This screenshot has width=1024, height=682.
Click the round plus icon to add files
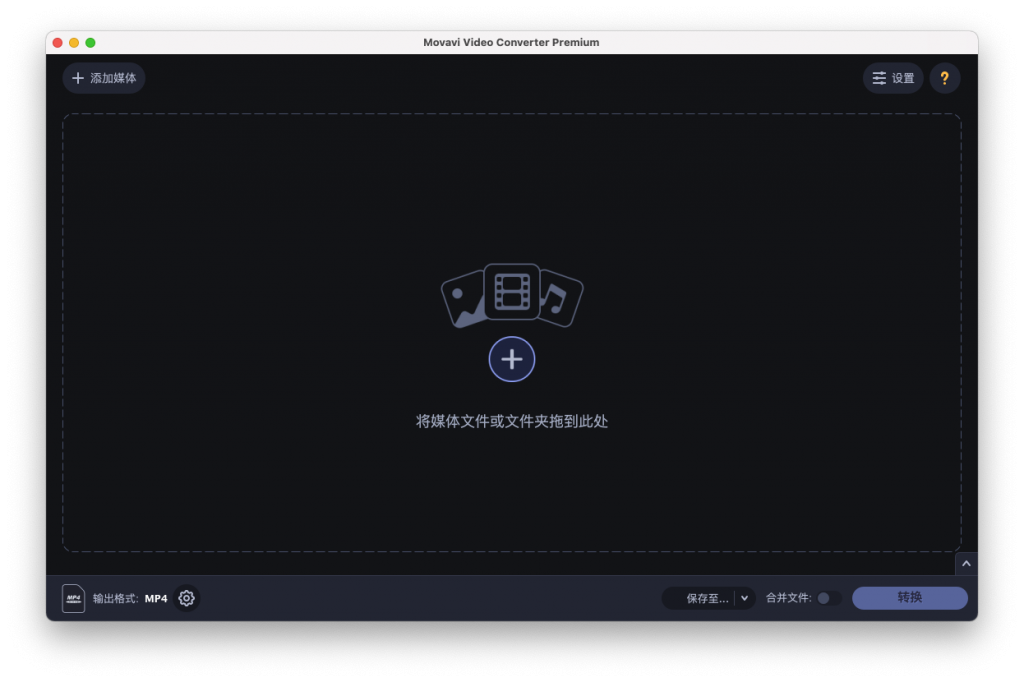[x=511, y=359]
